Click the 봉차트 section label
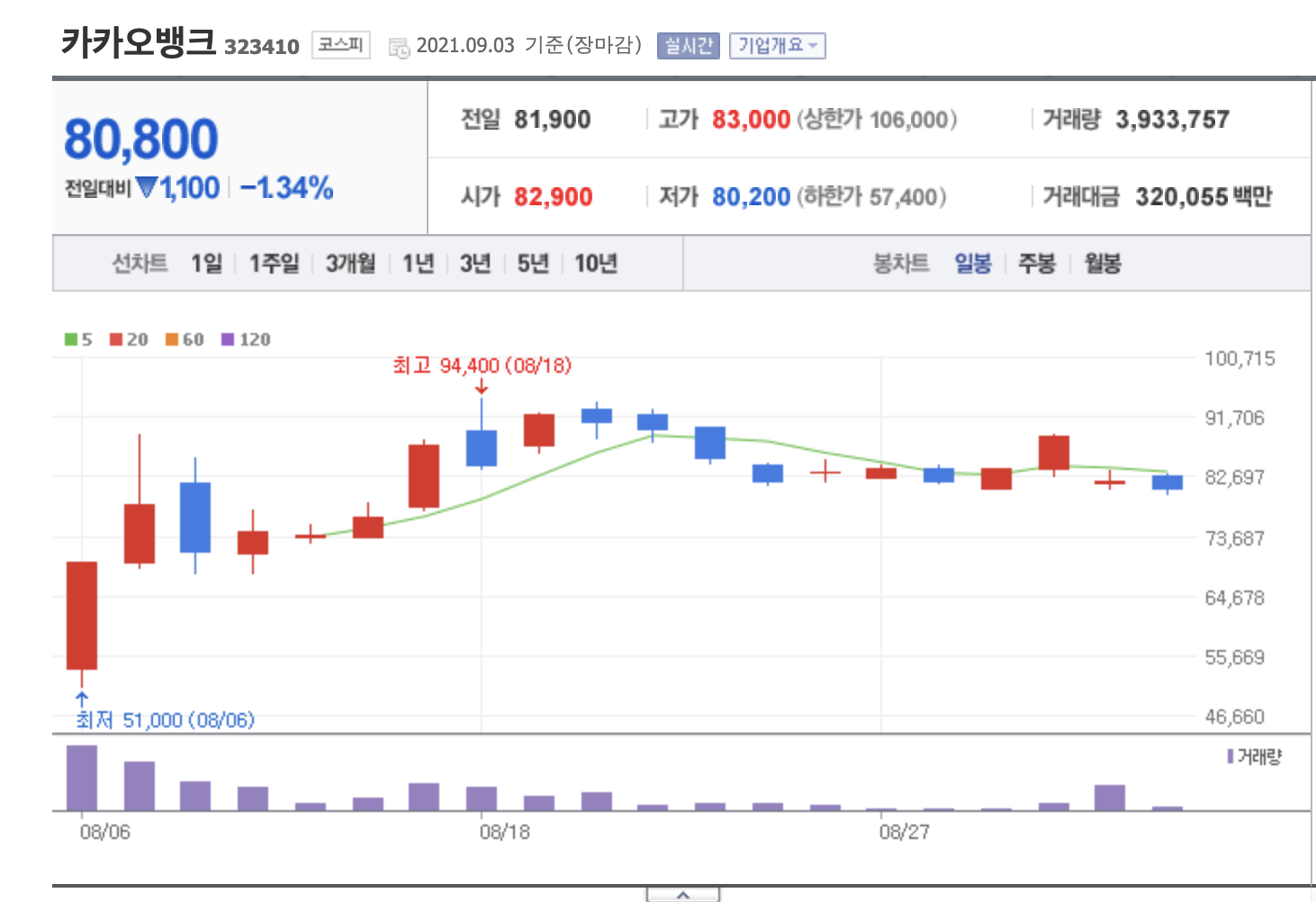 901,264
